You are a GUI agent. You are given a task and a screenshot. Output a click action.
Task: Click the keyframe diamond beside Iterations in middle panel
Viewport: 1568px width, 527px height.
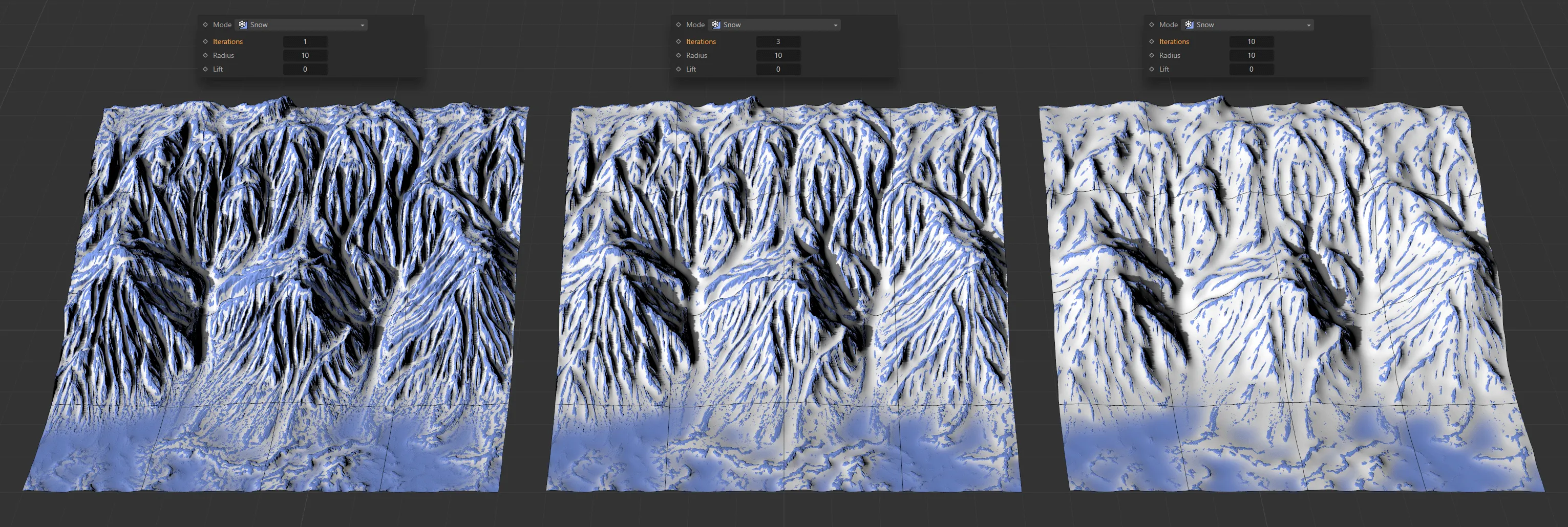[678, 41]
